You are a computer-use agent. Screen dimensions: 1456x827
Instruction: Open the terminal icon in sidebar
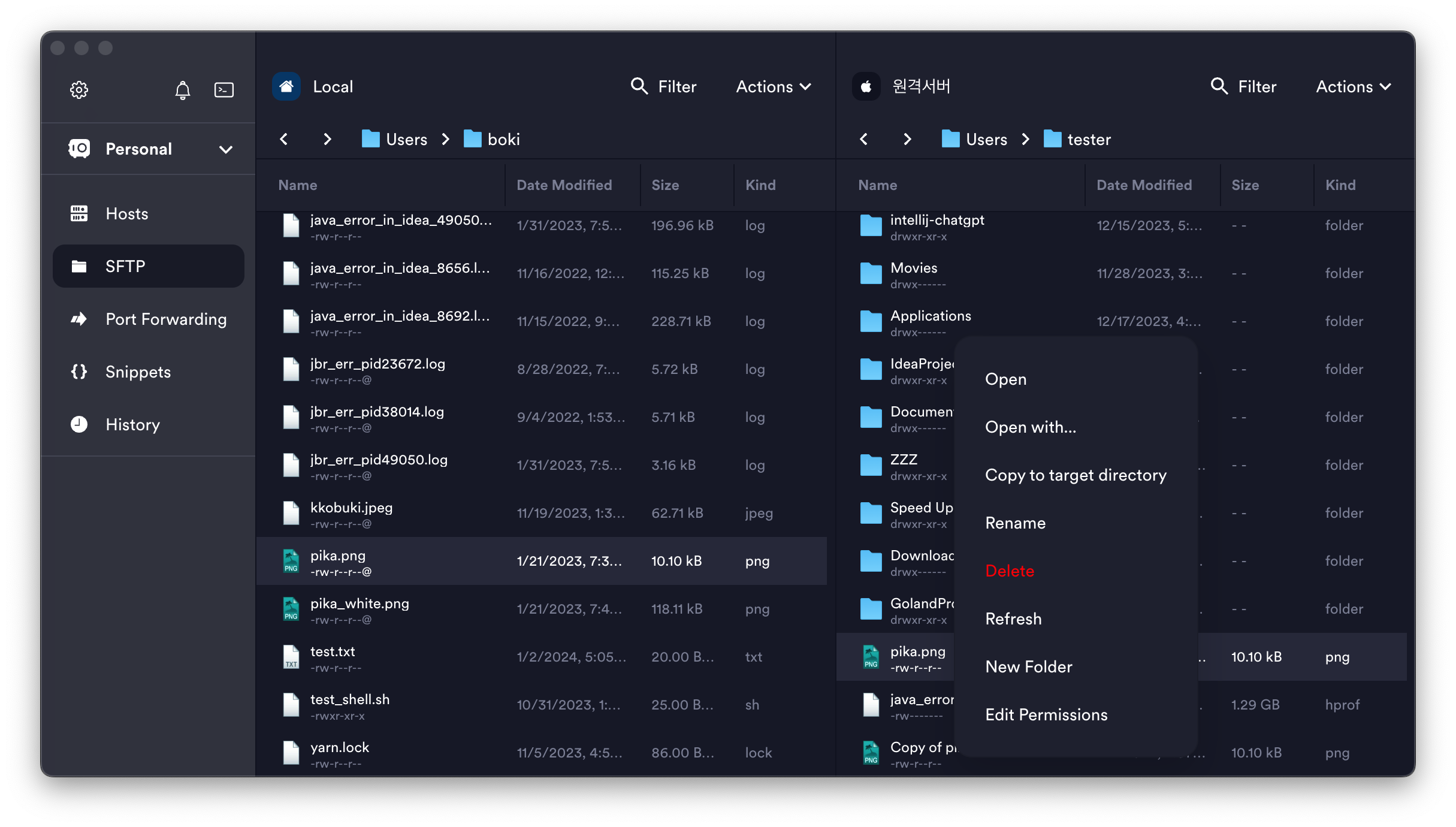pyautogui.click(x=223, y=90)
